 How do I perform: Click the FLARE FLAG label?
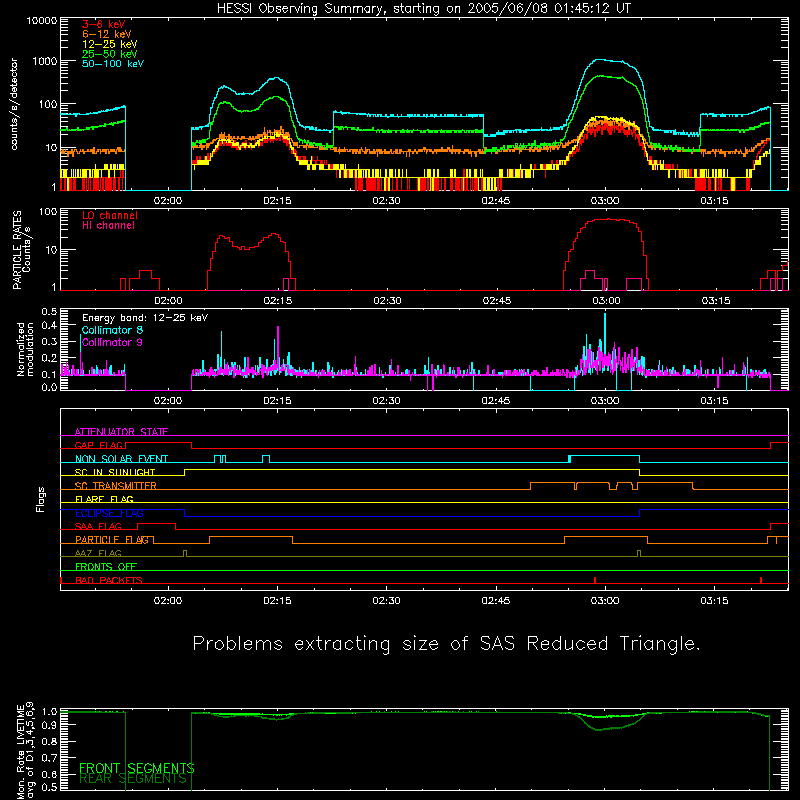click(104, 499)
